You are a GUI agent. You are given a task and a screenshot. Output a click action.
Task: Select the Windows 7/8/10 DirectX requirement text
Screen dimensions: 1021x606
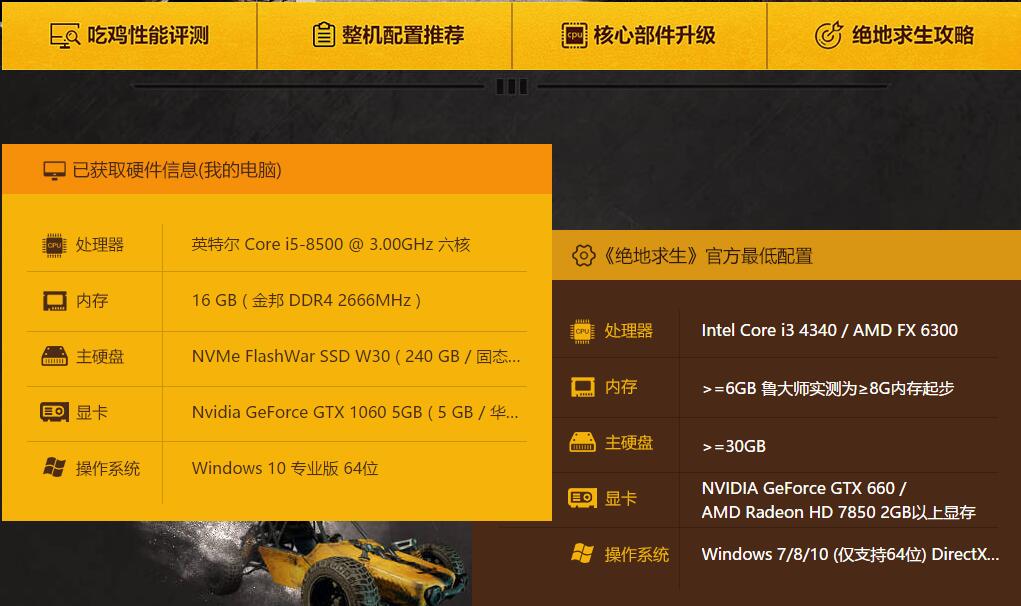point(850,555)
